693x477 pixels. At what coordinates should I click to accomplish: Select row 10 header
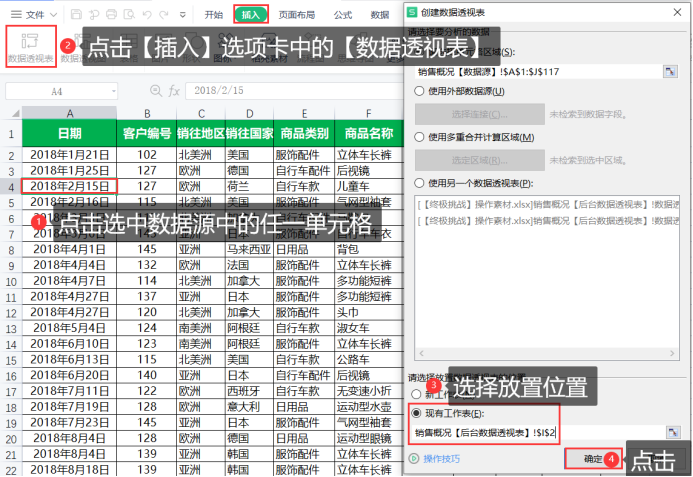tap(11, 281)
